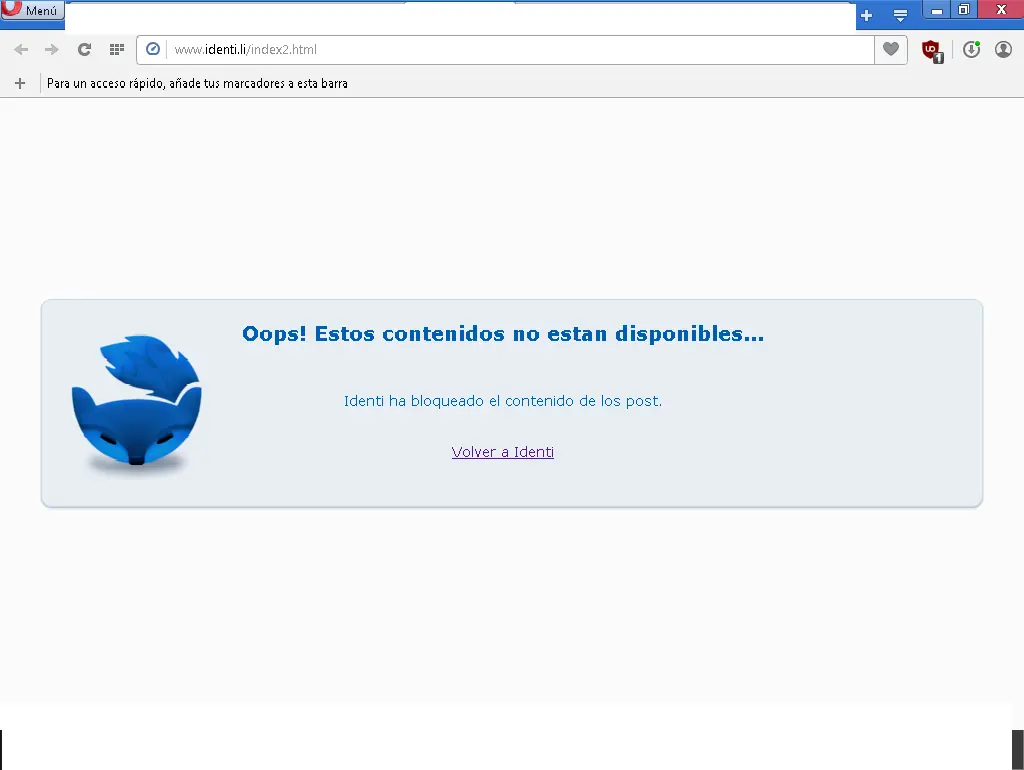1024x770 pixels.
Task: Bookmark page with the heart icon
Action: click(891, 50)
